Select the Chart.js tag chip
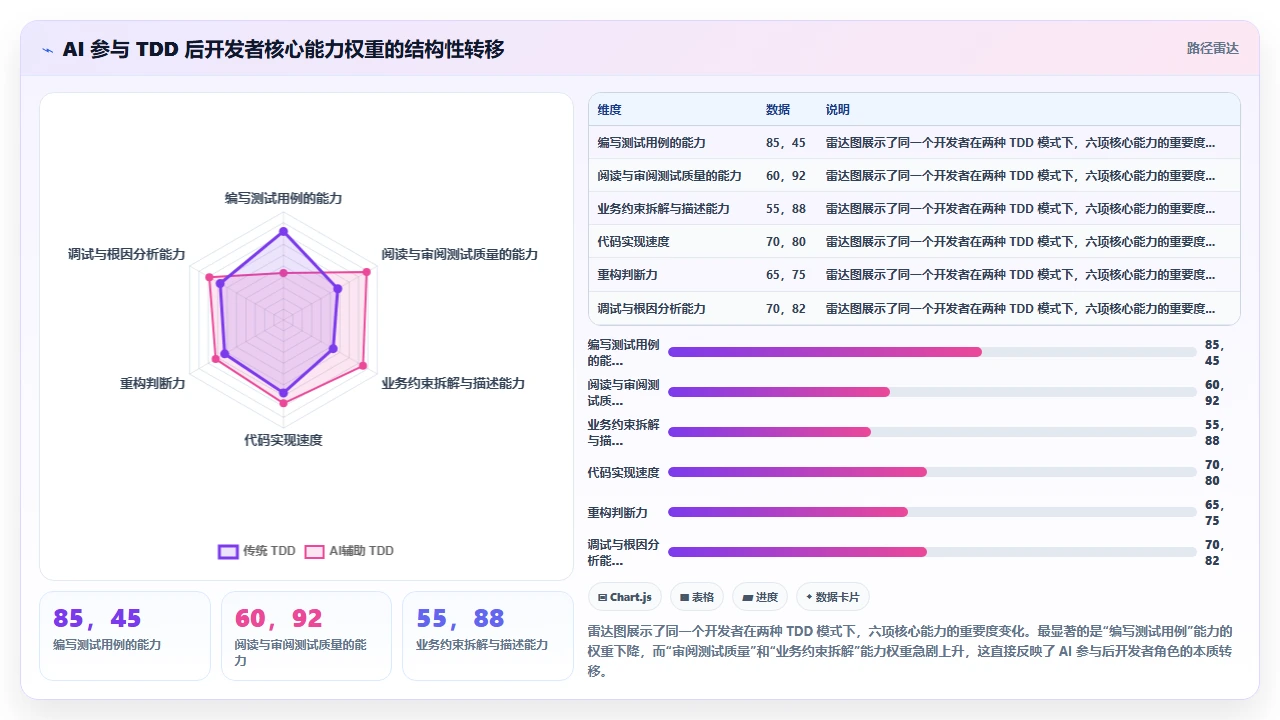Viewport: 1280px width, 720px height. point(625,597)
